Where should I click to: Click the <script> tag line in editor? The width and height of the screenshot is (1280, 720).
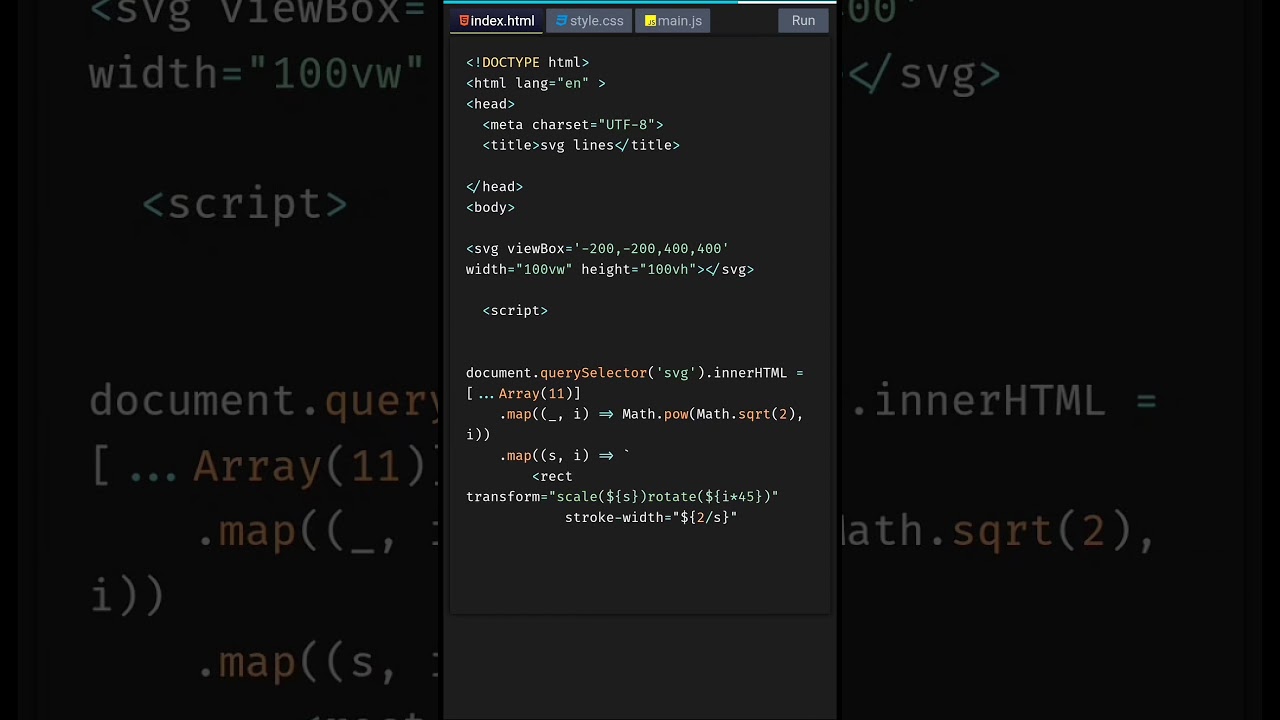pos(515,311)
